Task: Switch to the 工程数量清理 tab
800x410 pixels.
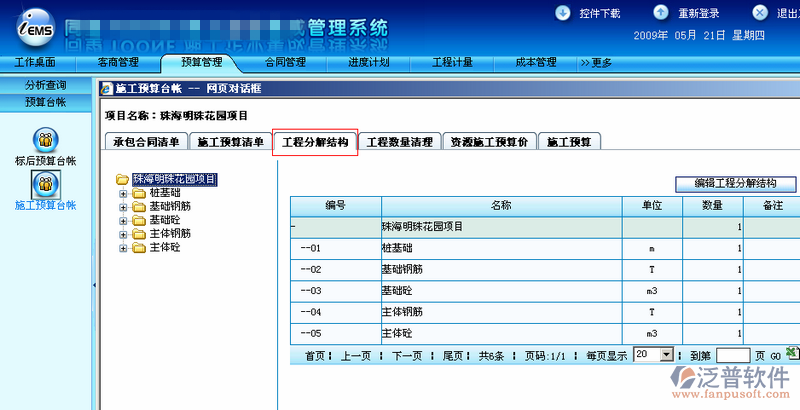Action: click(x=399, y=142)
